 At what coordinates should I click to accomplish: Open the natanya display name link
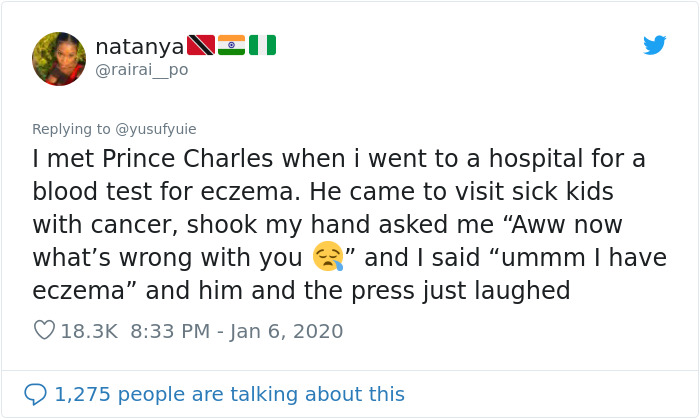(139, 46)
